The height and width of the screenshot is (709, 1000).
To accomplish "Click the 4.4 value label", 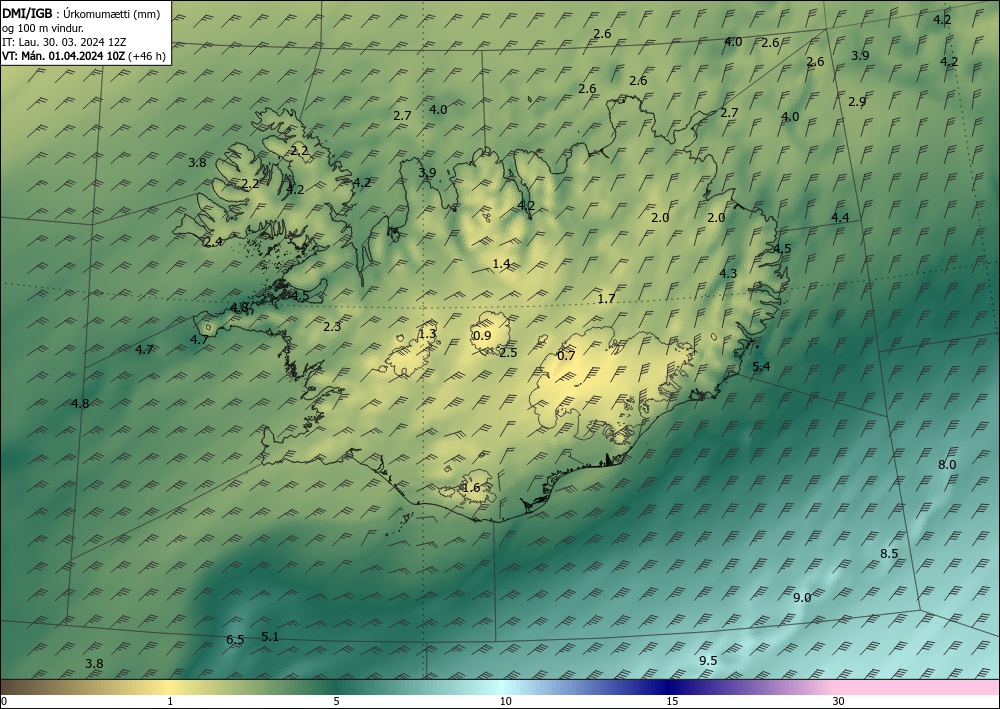I will tap(840, 217).
